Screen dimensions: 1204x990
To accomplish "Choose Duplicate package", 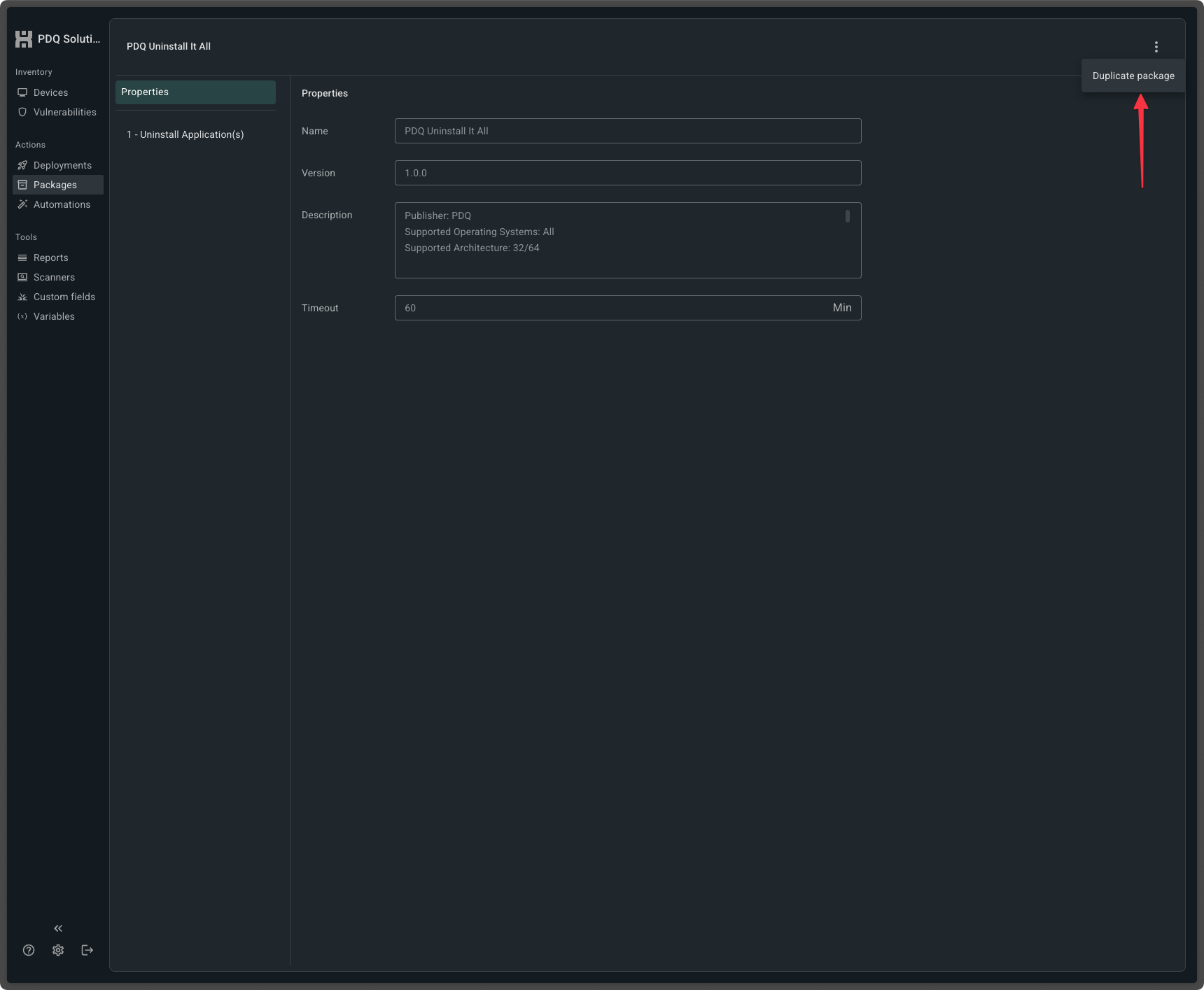I will click(1133, 76).
